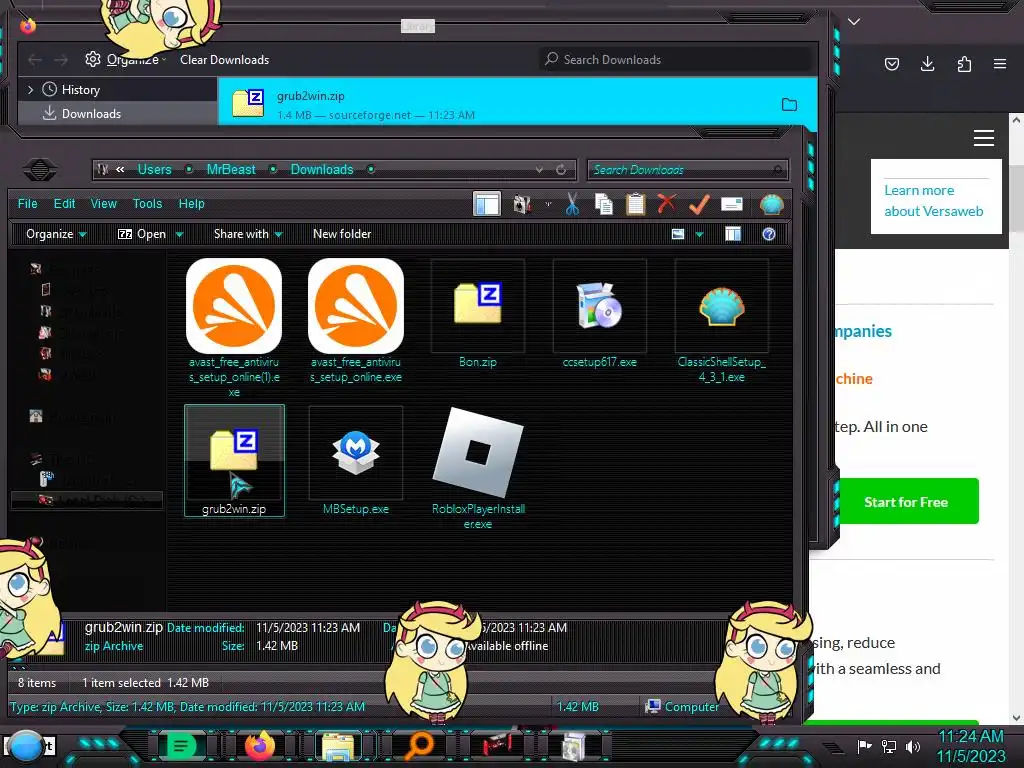Click the Clear Downloads button

coord(225,59)
